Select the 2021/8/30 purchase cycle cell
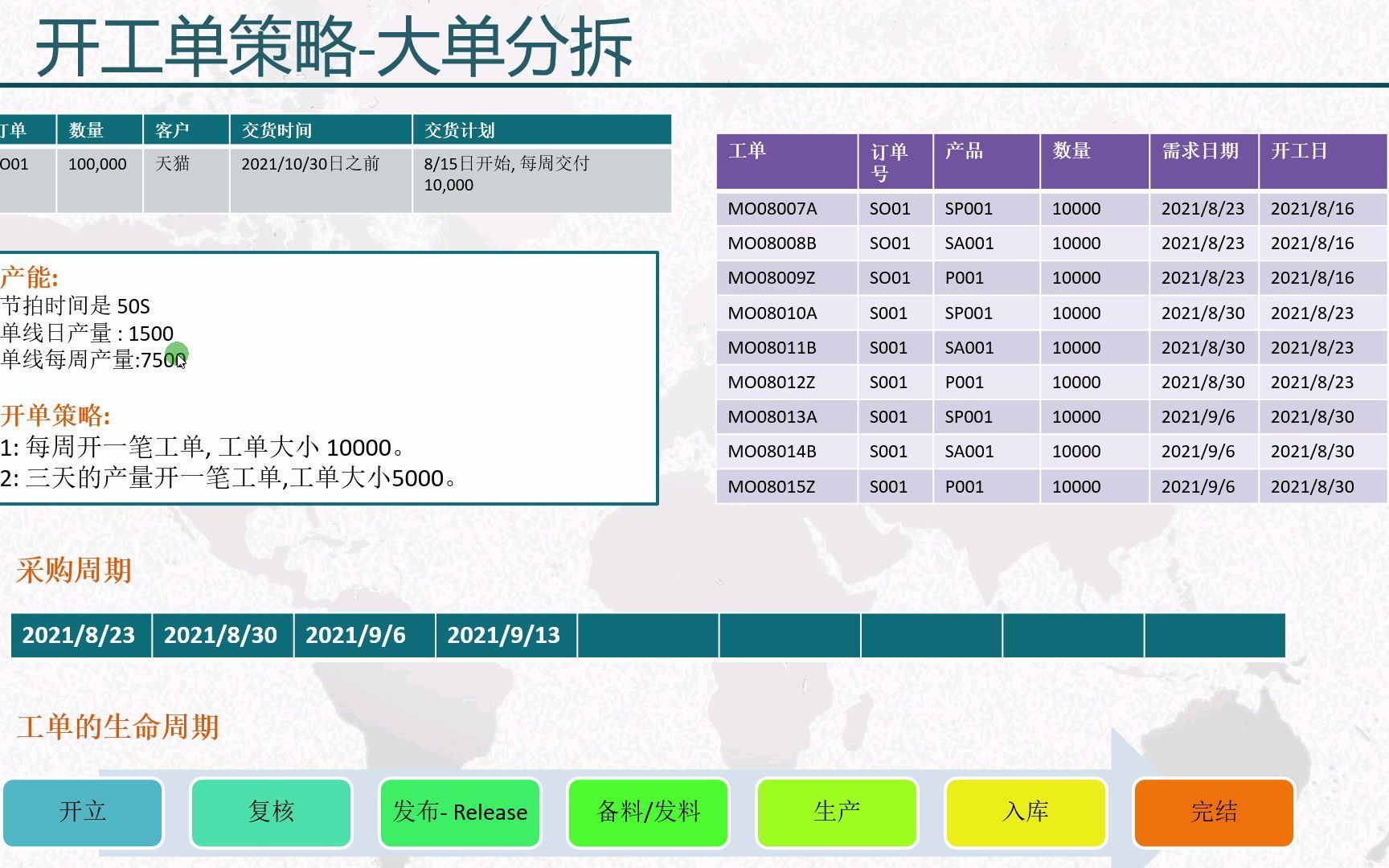The image size is (1389, 868). click(x=223, y=635)
